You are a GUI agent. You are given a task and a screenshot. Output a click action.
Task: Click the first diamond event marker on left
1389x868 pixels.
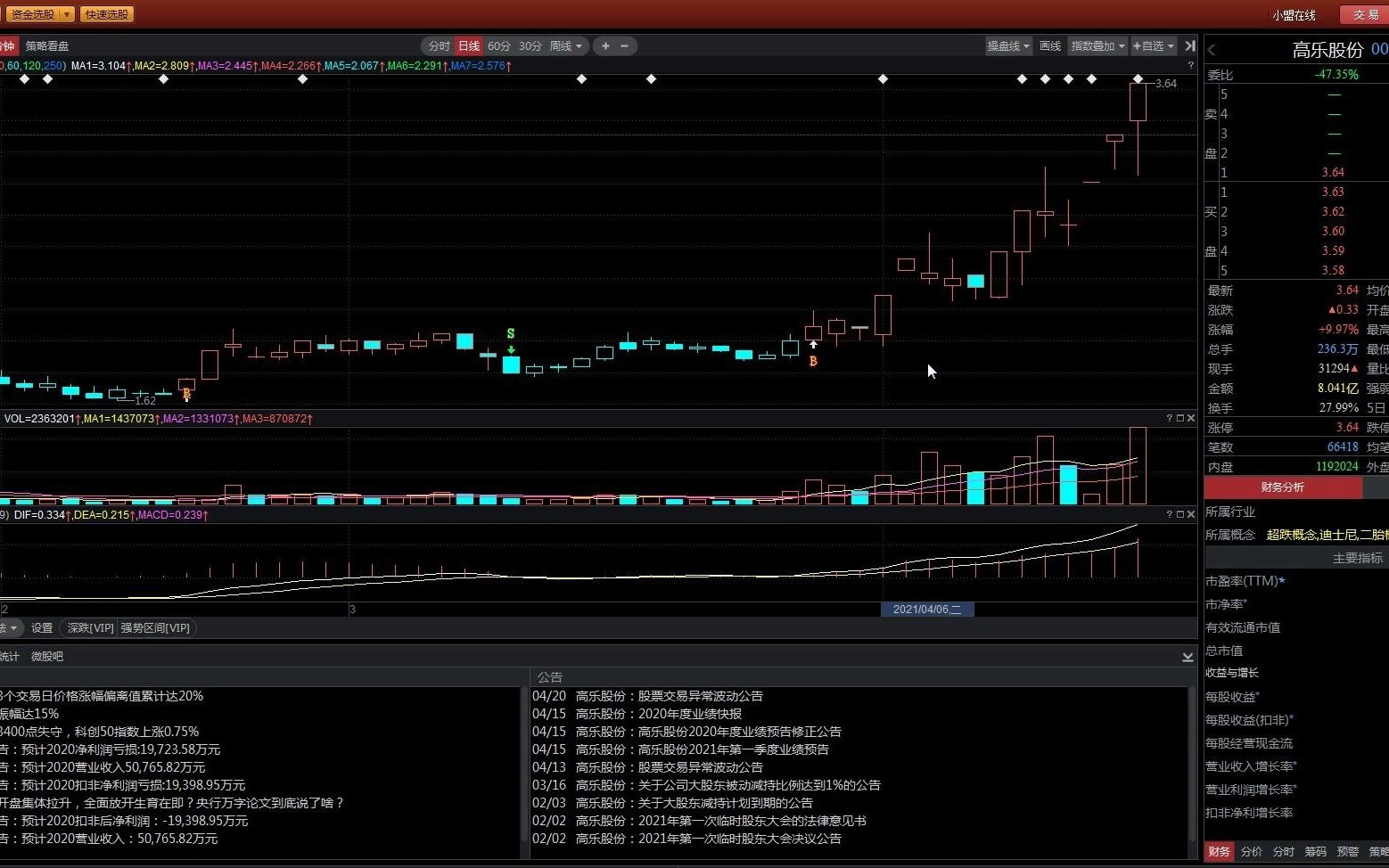[24, 79]
